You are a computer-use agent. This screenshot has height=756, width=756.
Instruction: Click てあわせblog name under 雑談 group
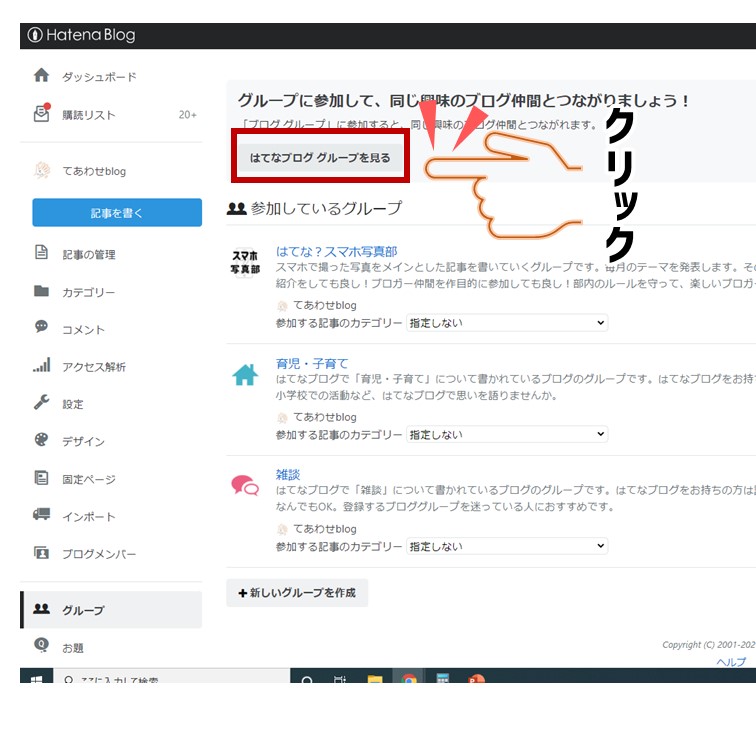point(325,529)
